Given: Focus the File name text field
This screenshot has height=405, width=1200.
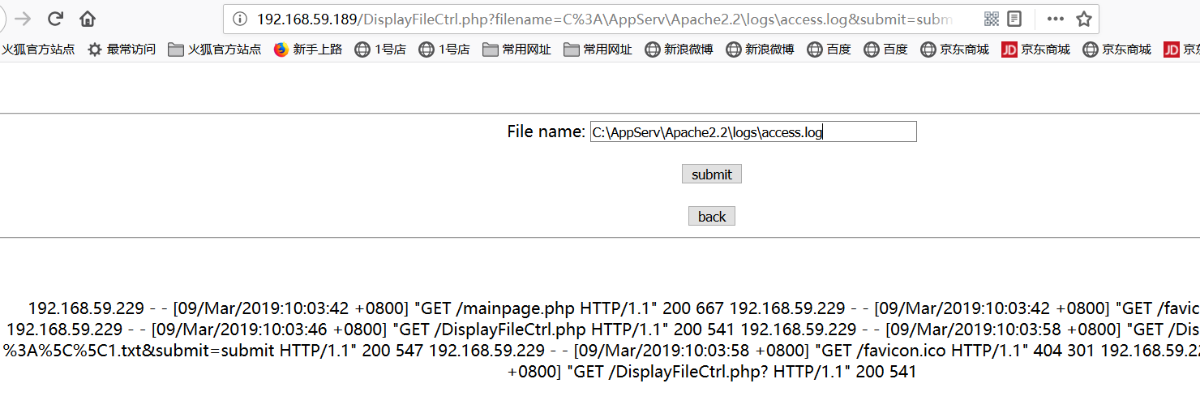Looking at the screenshot, I should point(752,132).
